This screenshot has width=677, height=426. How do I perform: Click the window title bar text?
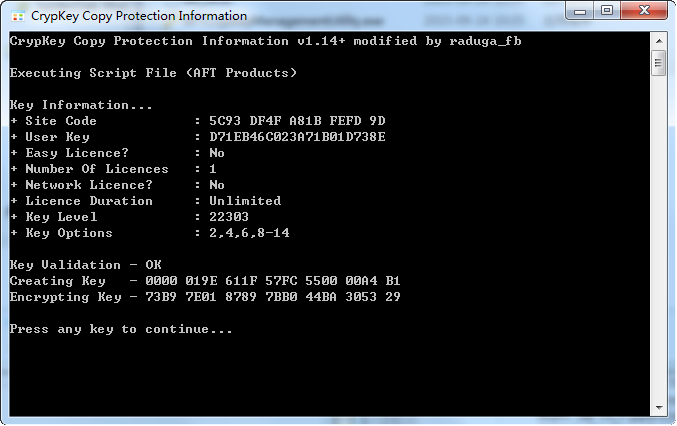[139, 16]
